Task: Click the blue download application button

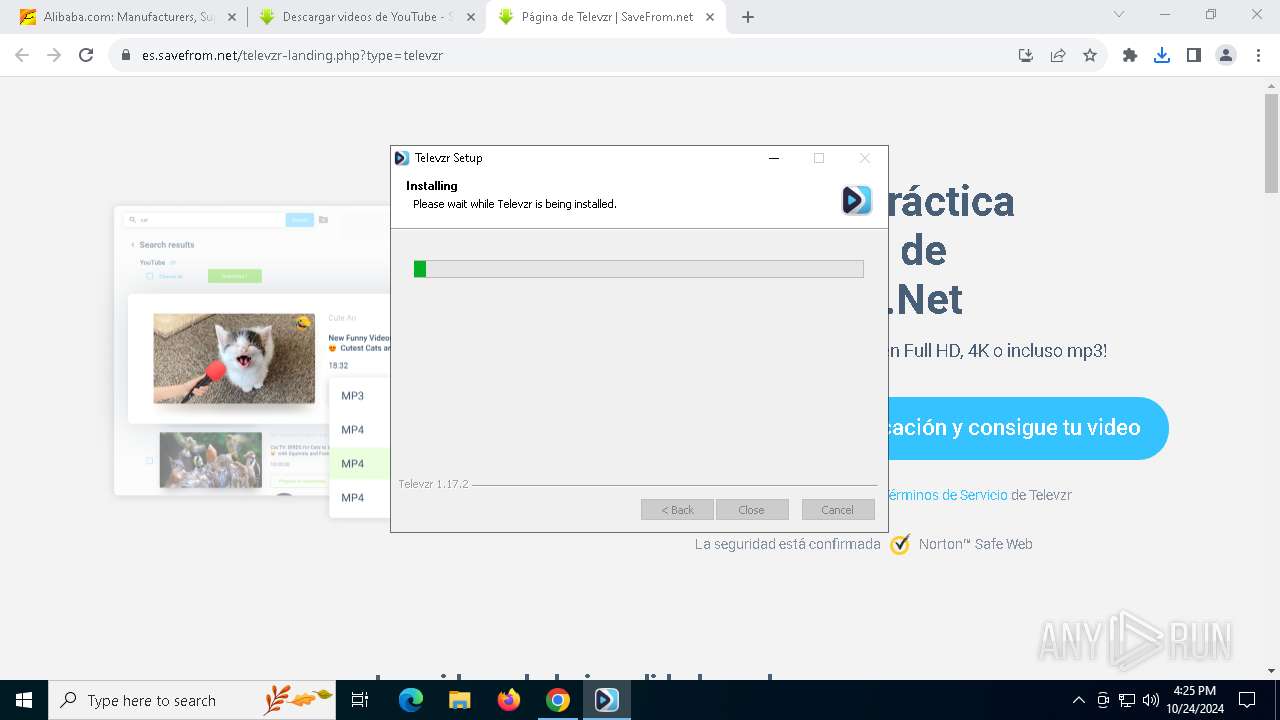Action: [x=1028, y=428]
